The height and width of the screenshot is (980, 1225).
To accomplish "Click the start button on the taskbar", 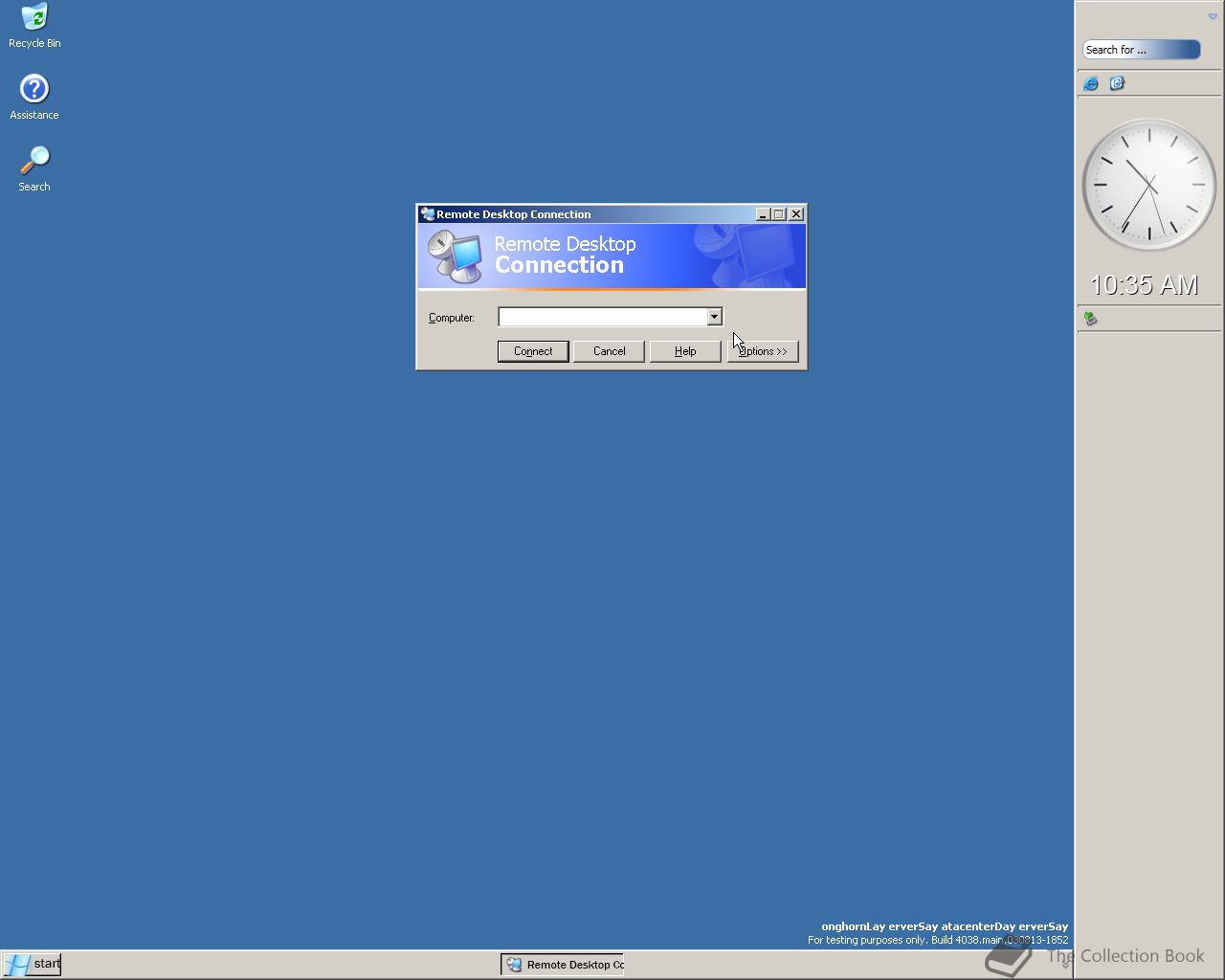I will coord(32,964).
